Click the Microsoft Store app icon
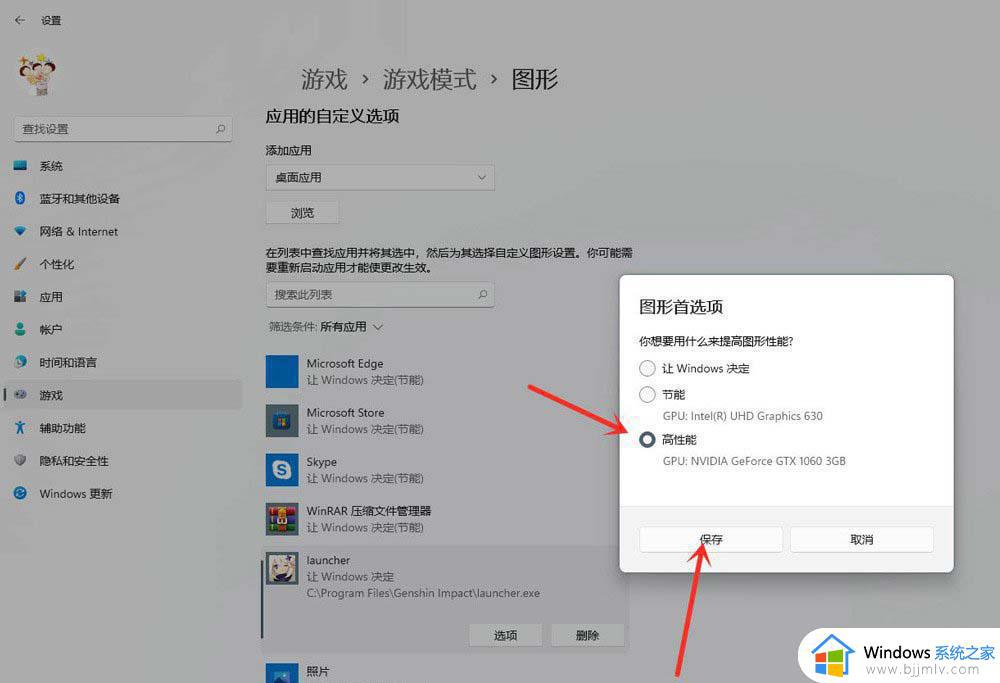Image resolution: width=1000 pixels, height=683 pixels. click(x=282, y=421)
